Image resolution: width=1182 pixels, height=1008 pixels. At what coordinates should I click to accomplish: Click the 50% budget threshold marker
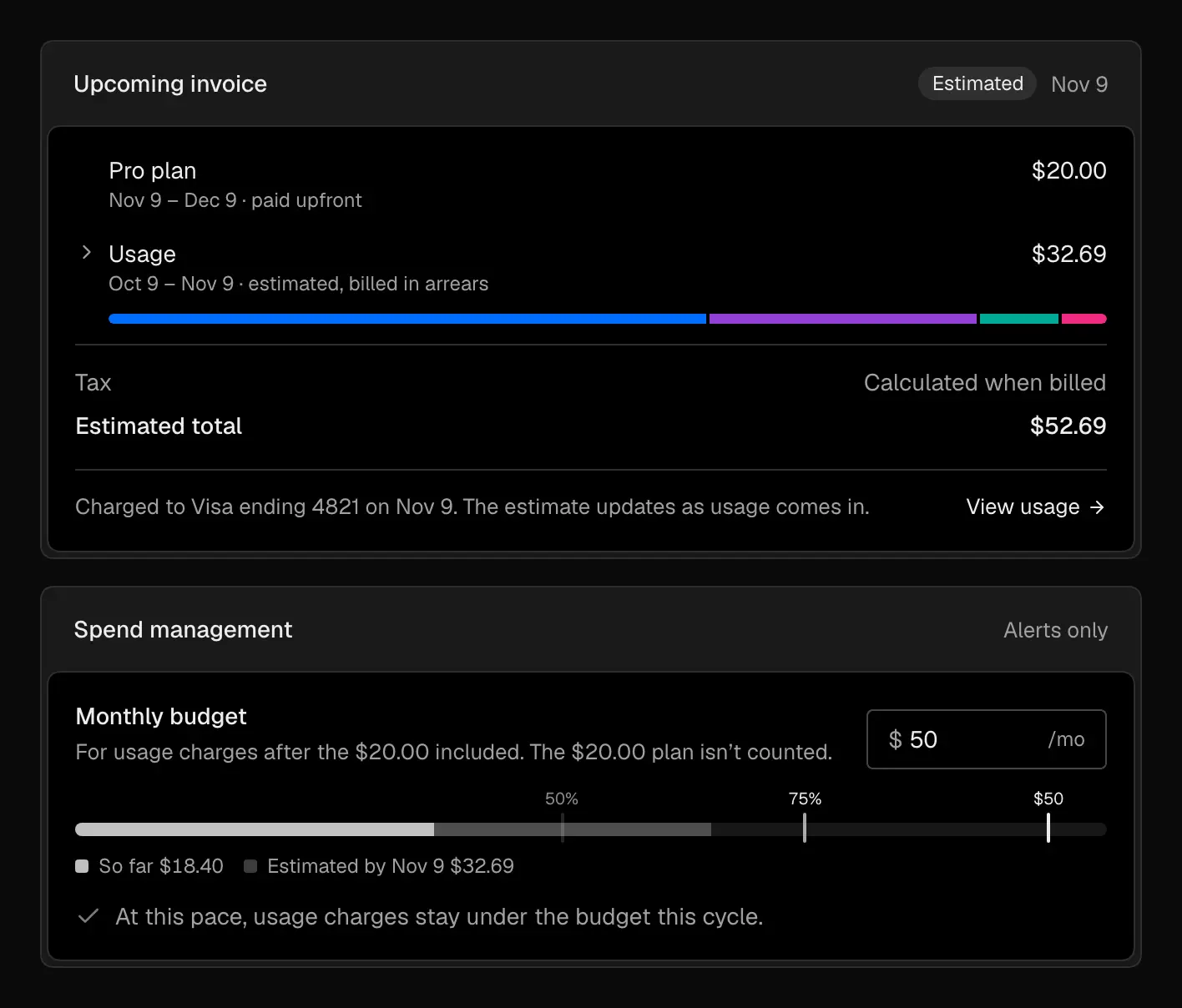point(563,828)
